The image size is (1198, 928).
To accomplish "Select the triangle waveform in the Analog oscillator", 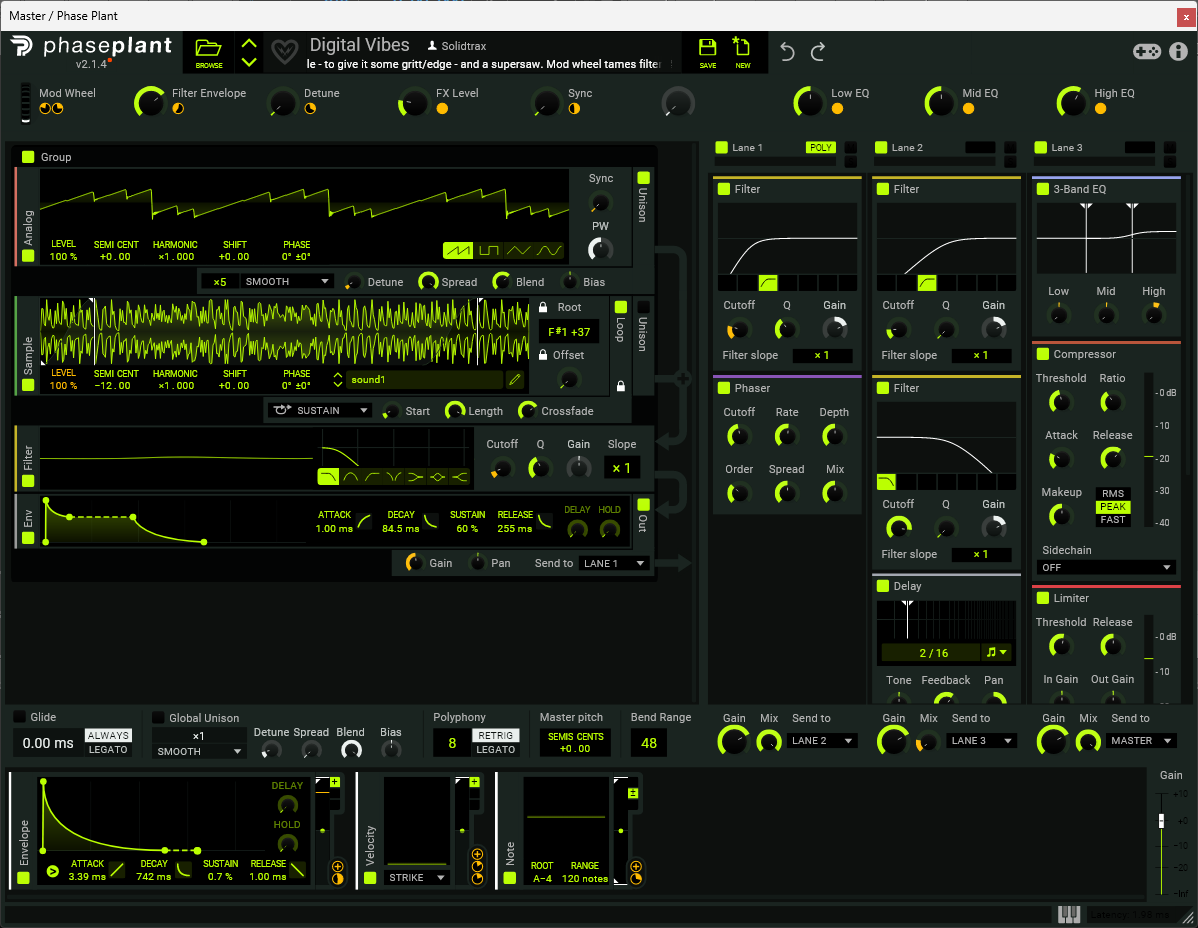I will pyautogui.click(x=519, y=250).
